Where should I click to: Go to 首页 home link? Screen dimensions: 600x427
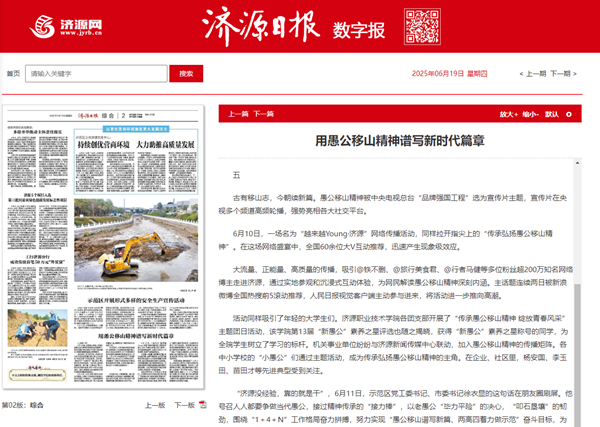(13, 73)
